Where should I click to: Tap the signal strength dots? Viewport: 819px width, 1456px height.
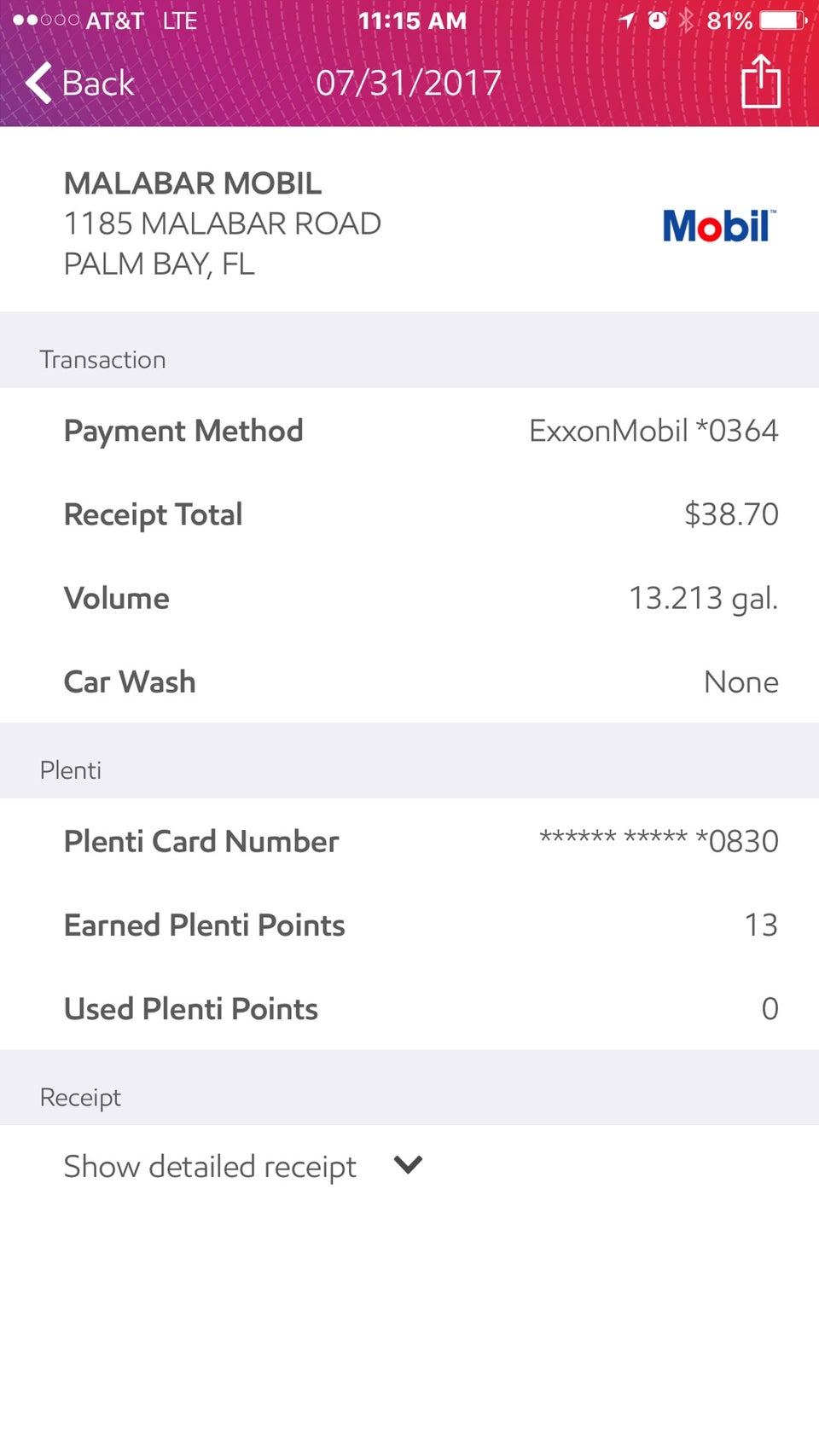pyautogui.click(x=46, y=20)
